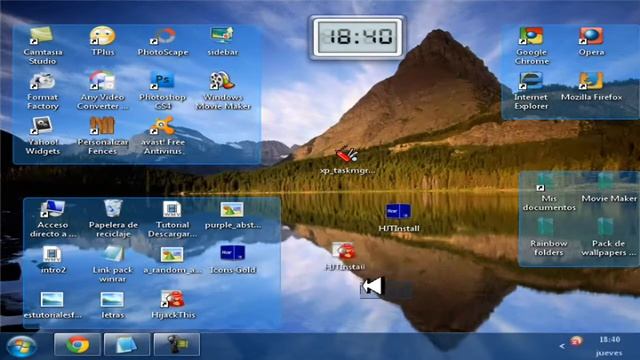Screen dimensions: 640x360
Task: Open Papelera de reciclaje recycle bin
Action: click(x=113, y=219)
